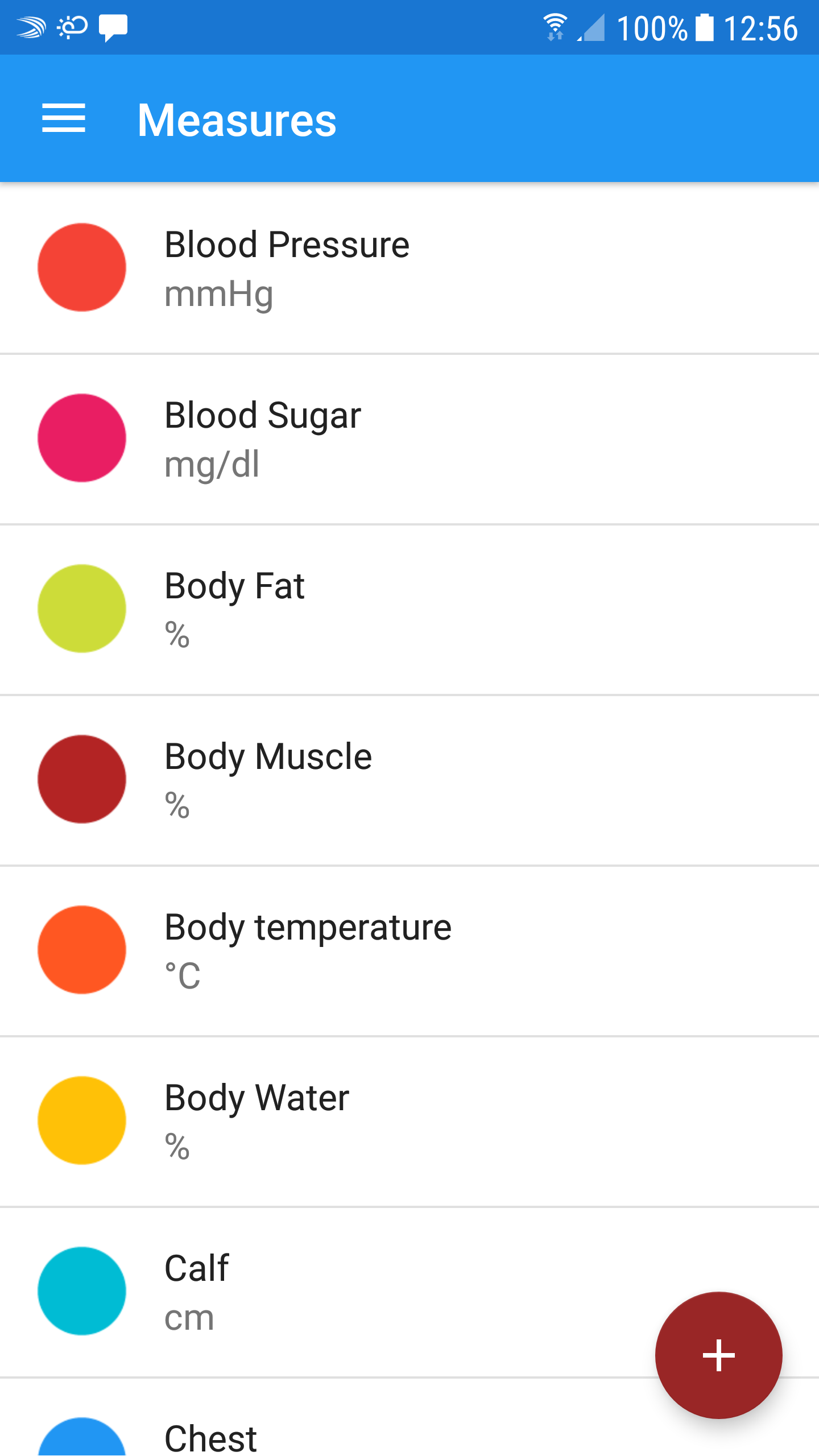Tap the battery status icon
819x1456 pixels.
pos(705,27)
